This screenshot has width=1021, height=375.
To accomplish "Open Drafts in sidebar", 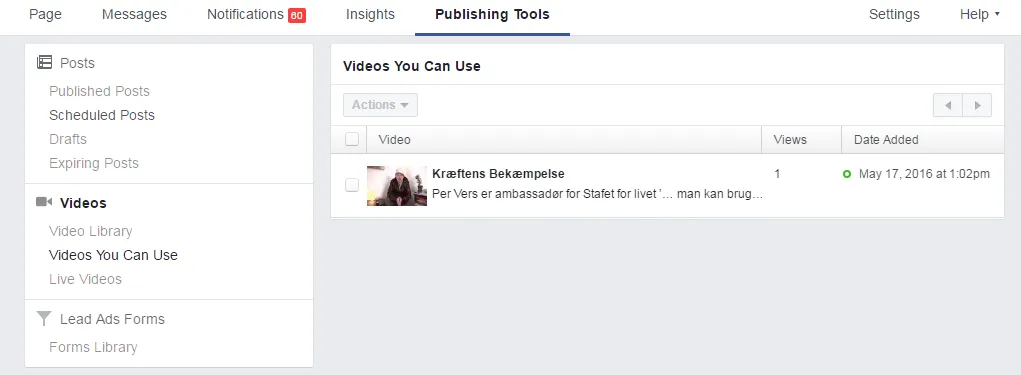I will pos(68,139).
